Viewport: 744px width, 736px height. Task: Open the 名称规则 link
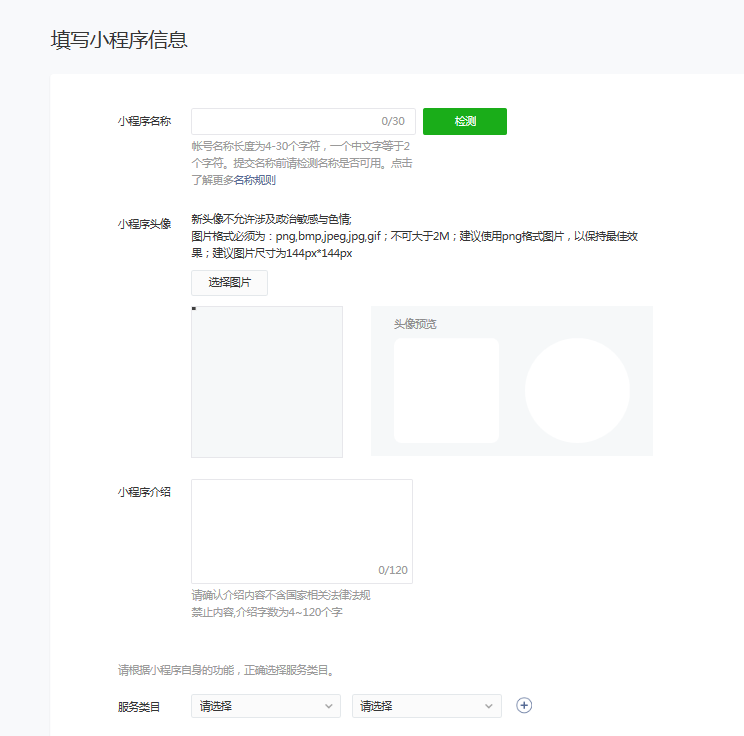tap(254, 180)
